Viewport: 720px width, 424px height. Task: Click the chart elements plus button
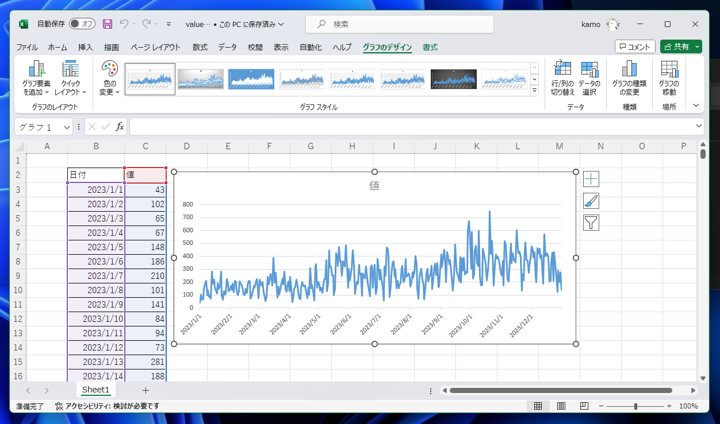591,179
